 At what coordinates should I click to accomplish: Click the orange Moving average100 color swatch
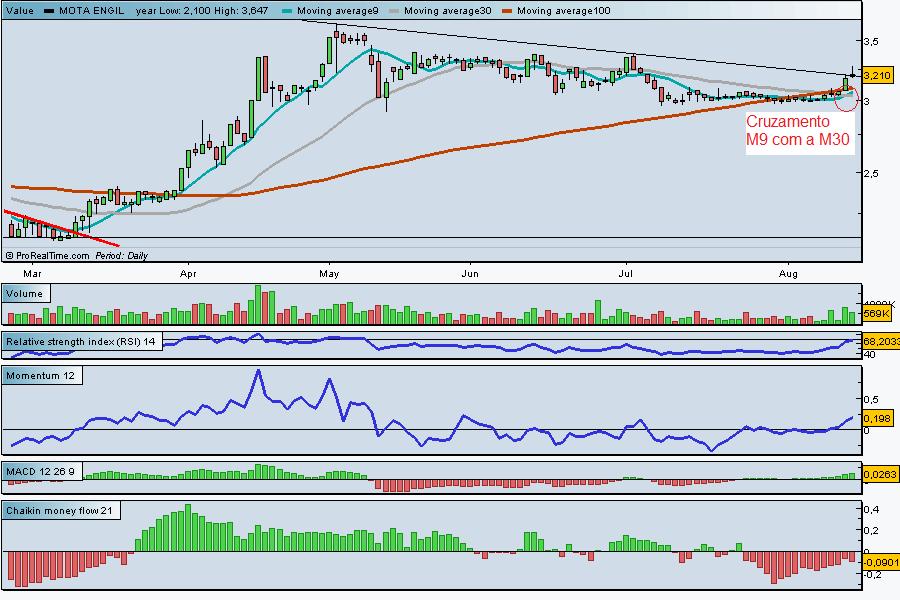pyautogui.click(x=507, y=11)
